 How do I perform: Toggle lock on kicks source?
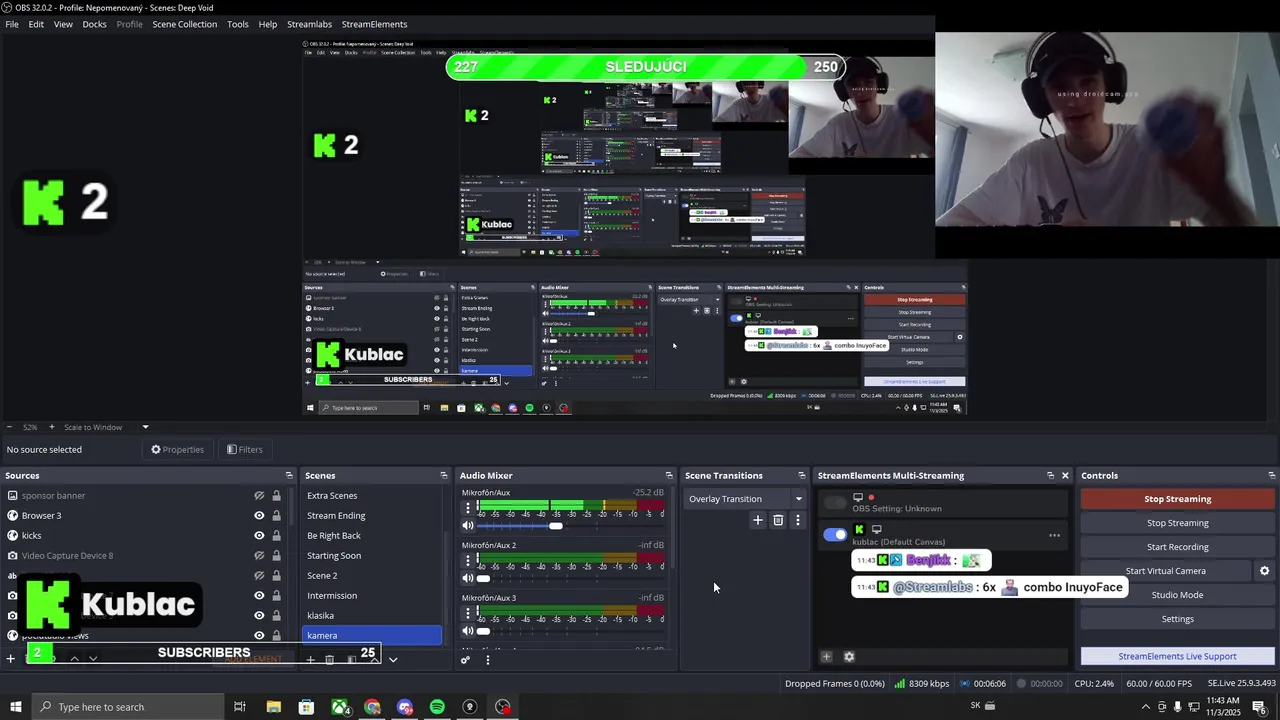point(277,536)
